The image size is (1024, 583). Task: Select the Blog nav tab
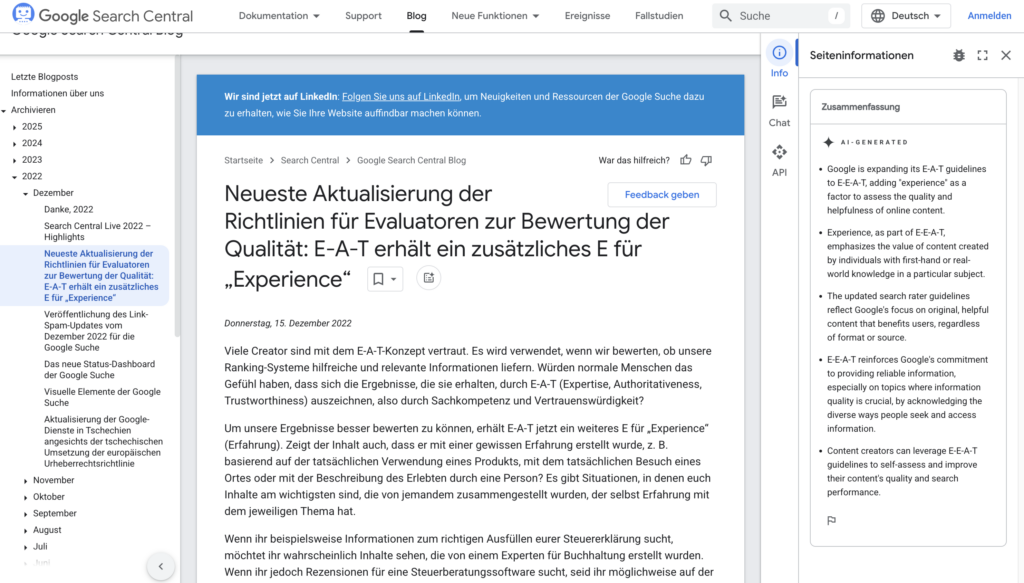coord(416,16)
